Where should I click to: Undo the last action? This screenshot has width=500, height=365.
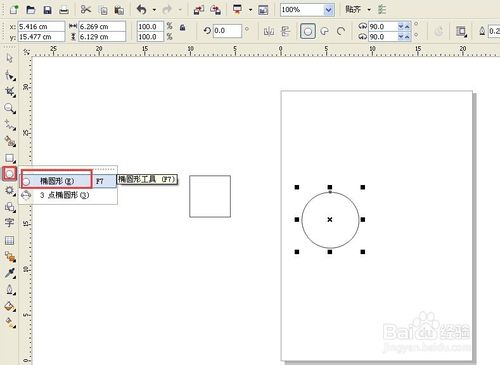(142, 10)
